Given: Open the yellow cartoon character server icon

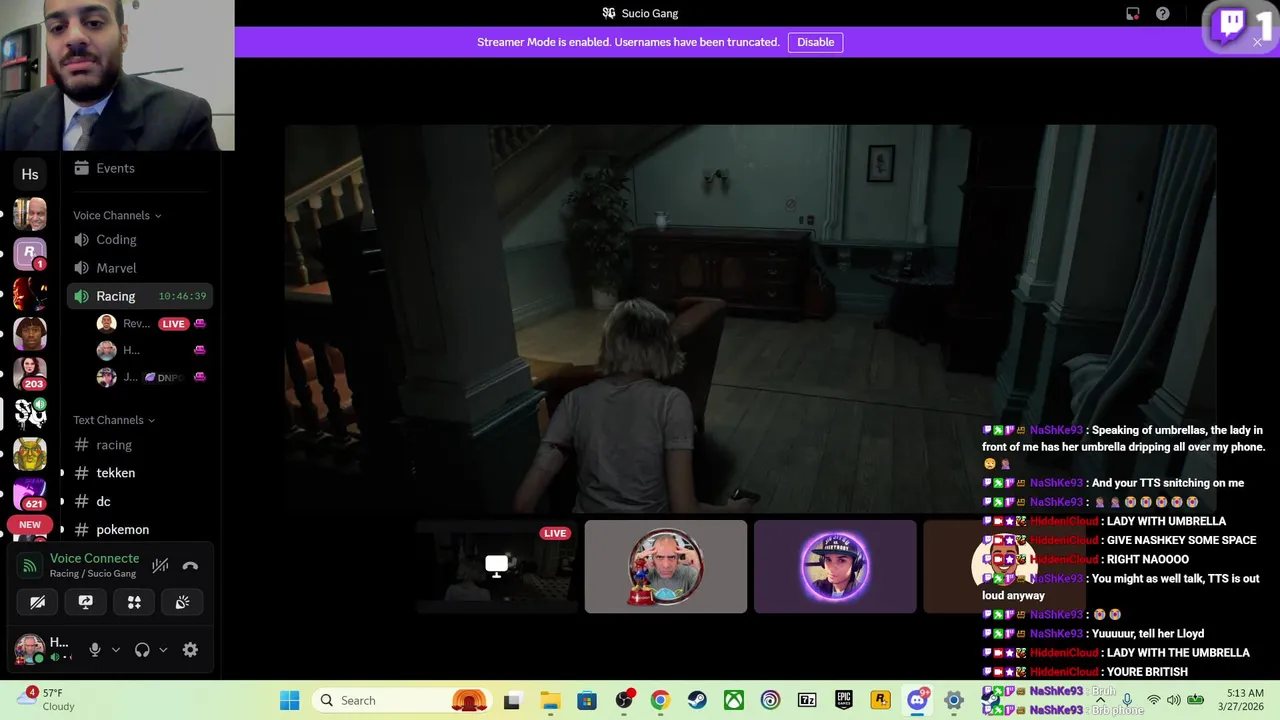Looking at the screenshot, I should tap(30, 454).
